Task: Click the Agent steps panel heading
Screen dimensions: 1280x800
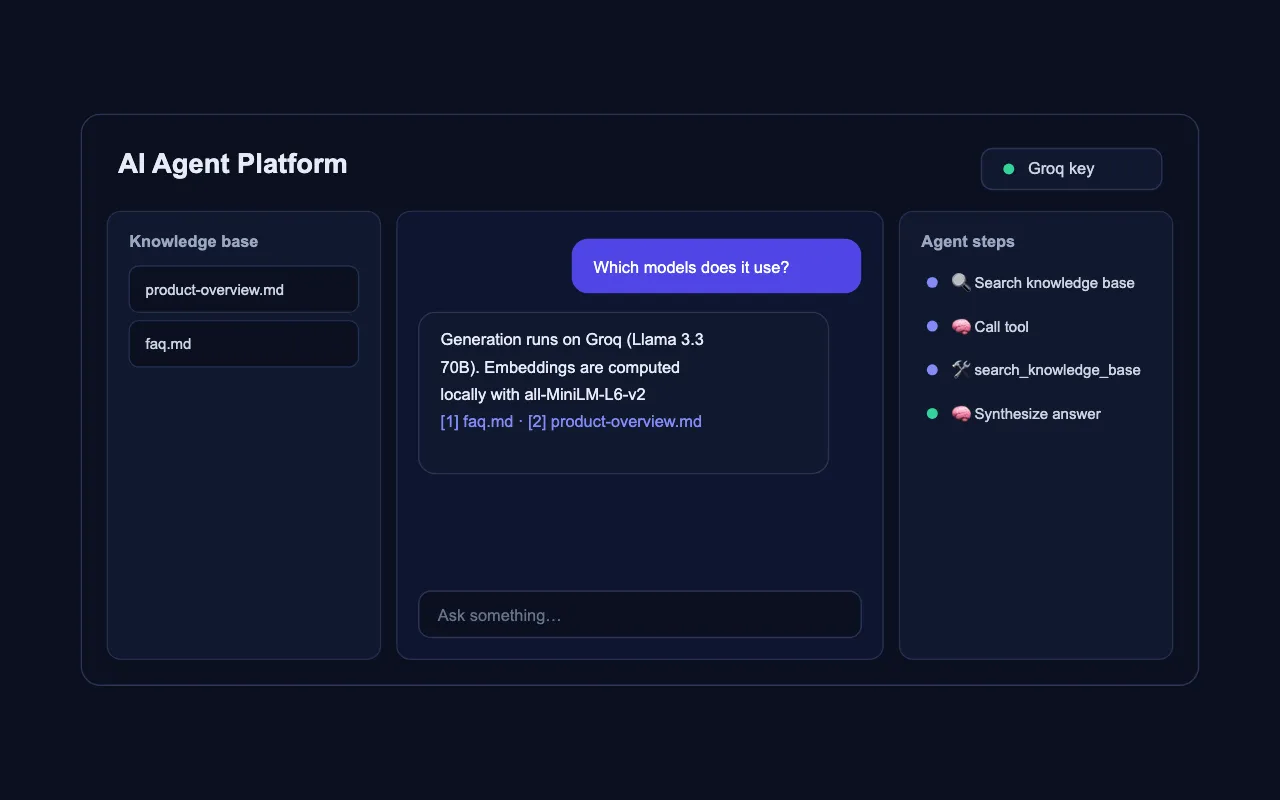Action: 968,242
